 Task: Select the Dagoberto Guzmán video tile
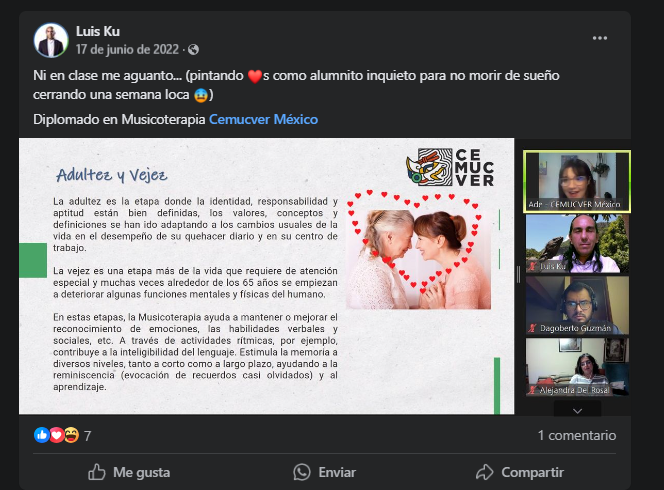point(577,305)
